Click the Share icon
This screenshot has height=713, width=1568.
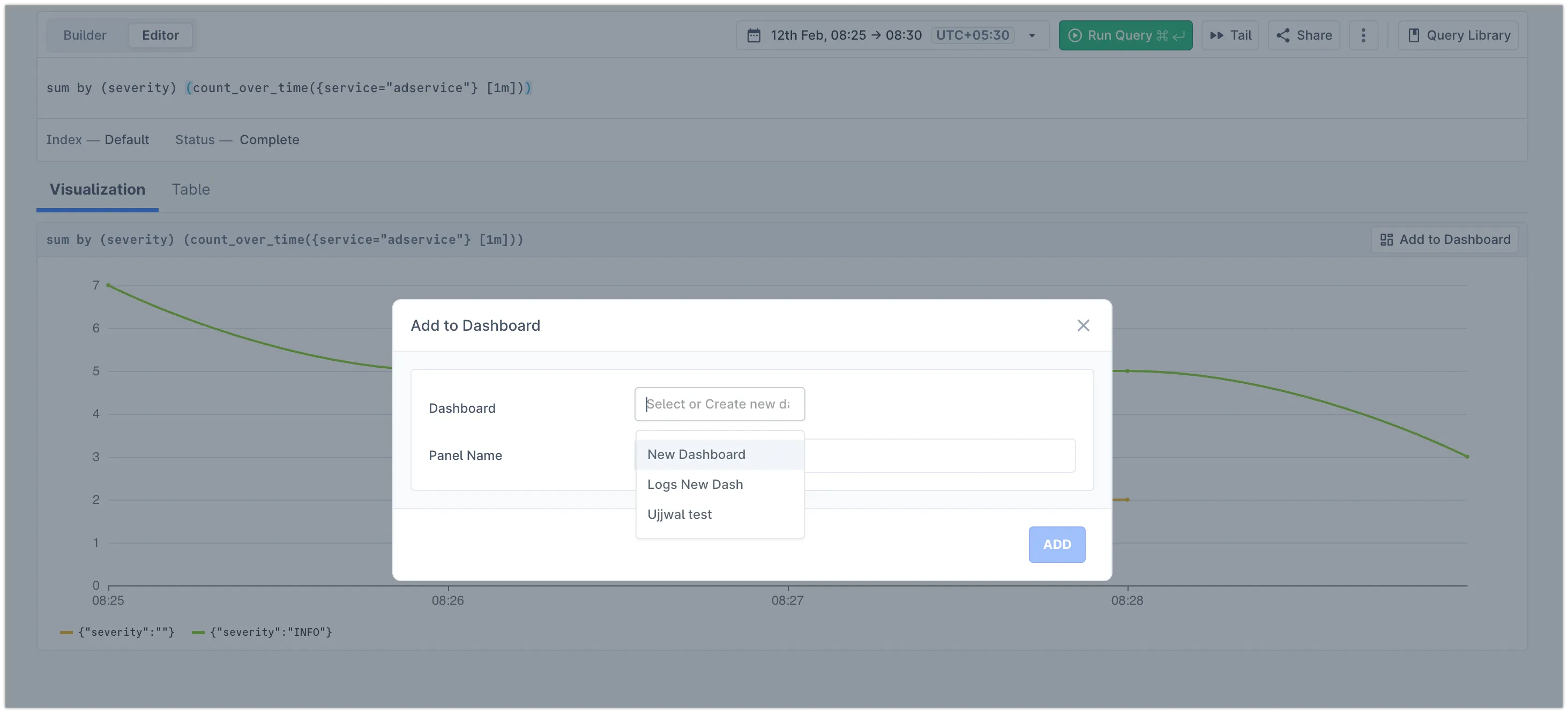pyautogui.click(x=1282, y=35)
